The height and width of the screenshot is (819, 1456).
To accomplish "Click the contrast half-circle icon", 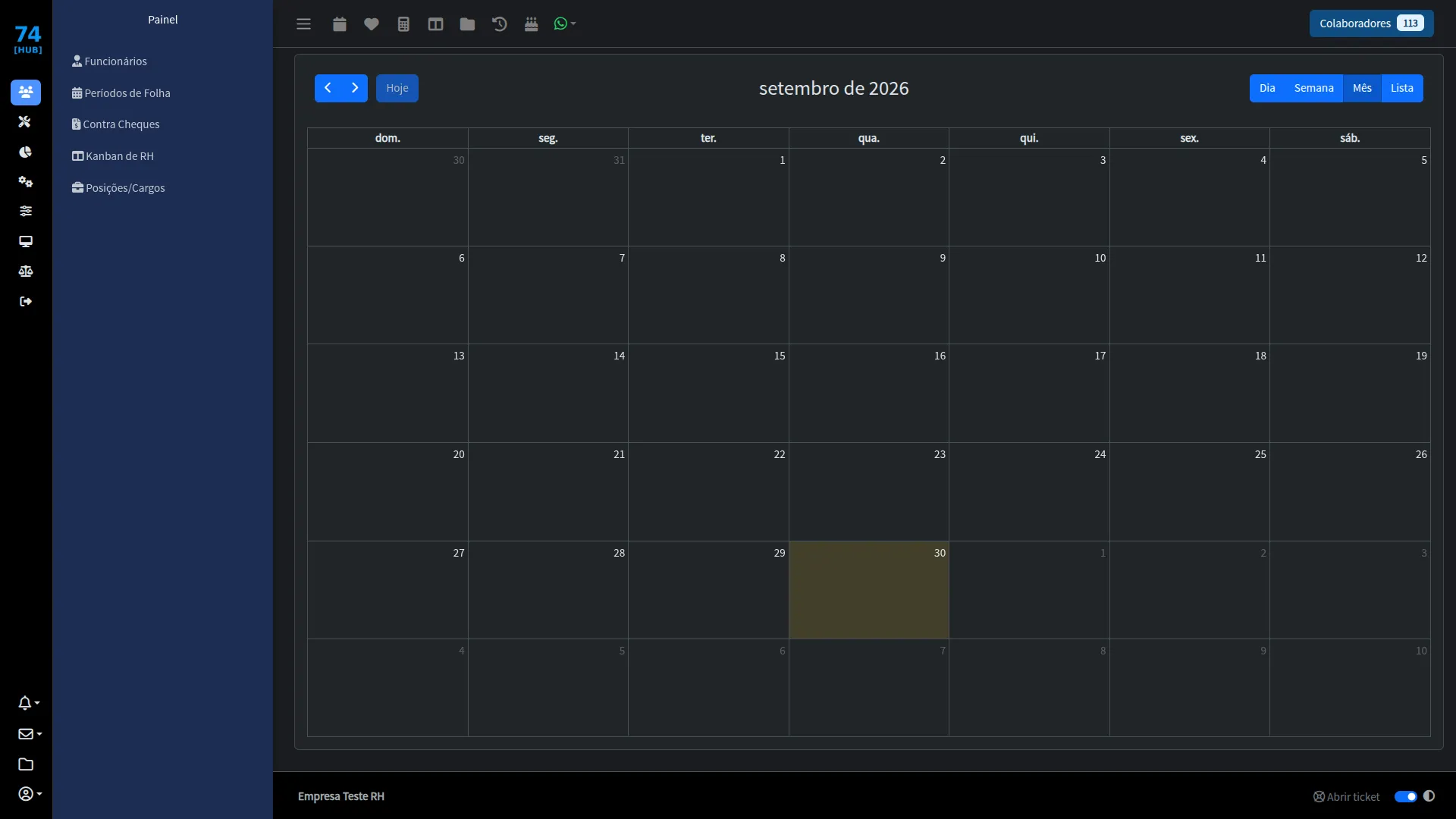I will 1429,796.
